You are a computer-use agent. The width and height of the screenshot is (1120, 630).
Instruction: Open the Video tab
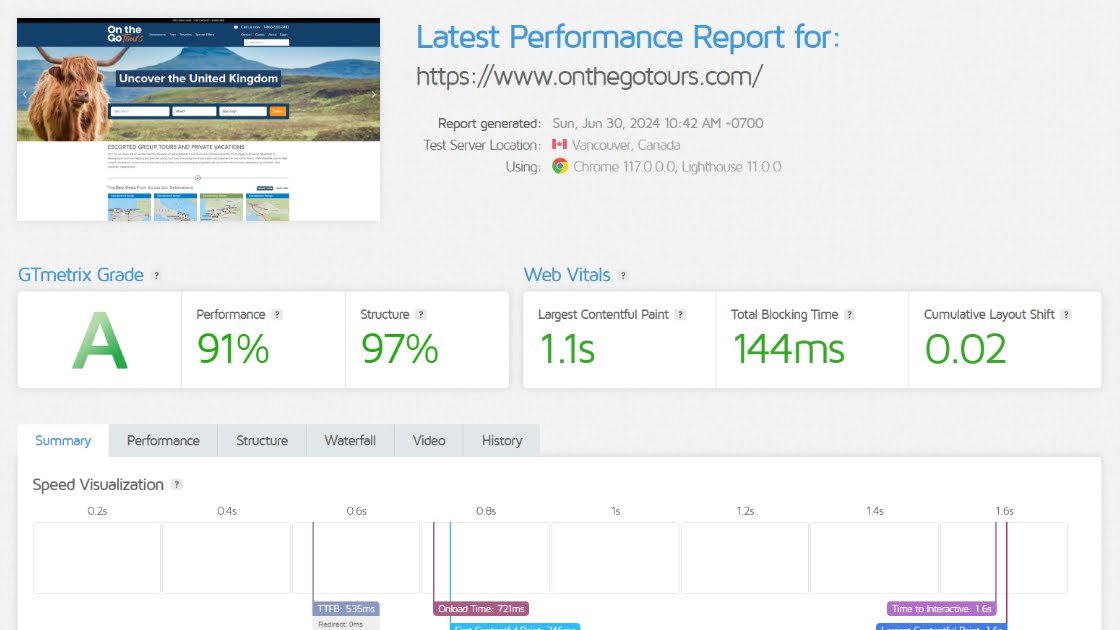[x=429, y=440]
